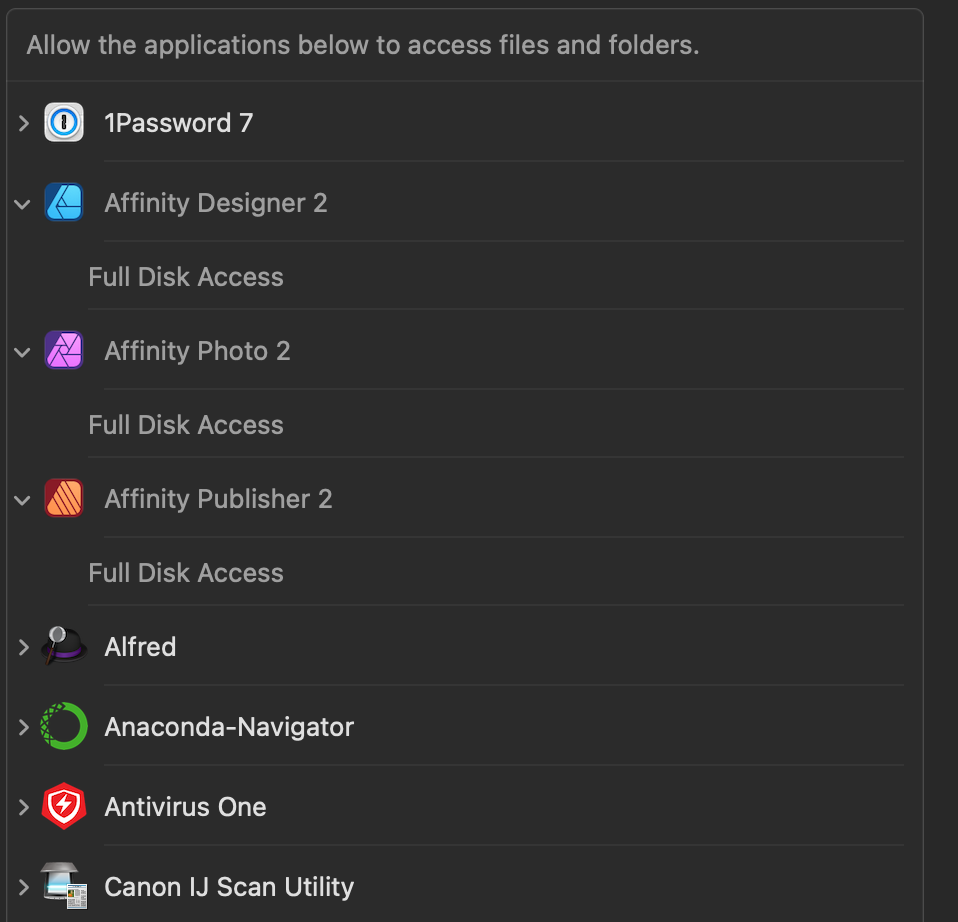The height and width of the screenshot is (922, 958).
Task: Select Full Disk Access under Affinity Photo 2
Action: point(186,425)
